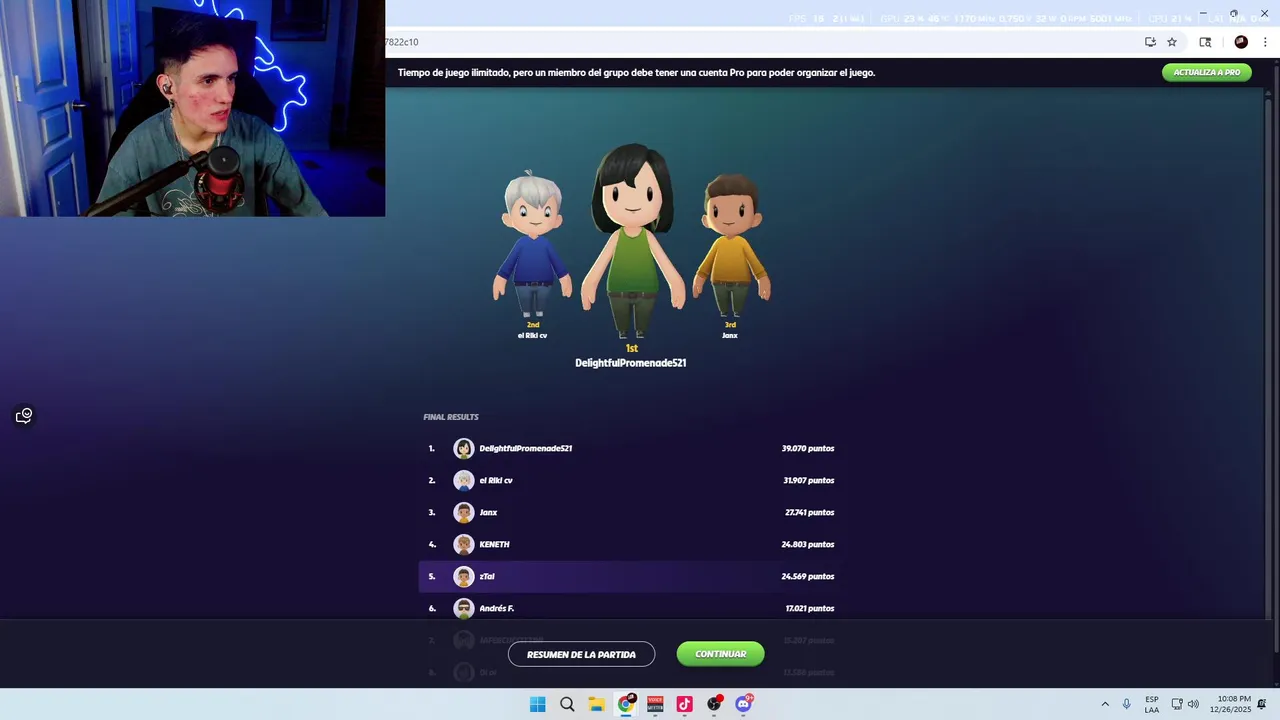This screenshot has width=1280, height=720.
Task: Click the ACTUALIZA A PRO button
Action: click(1206, 72)
